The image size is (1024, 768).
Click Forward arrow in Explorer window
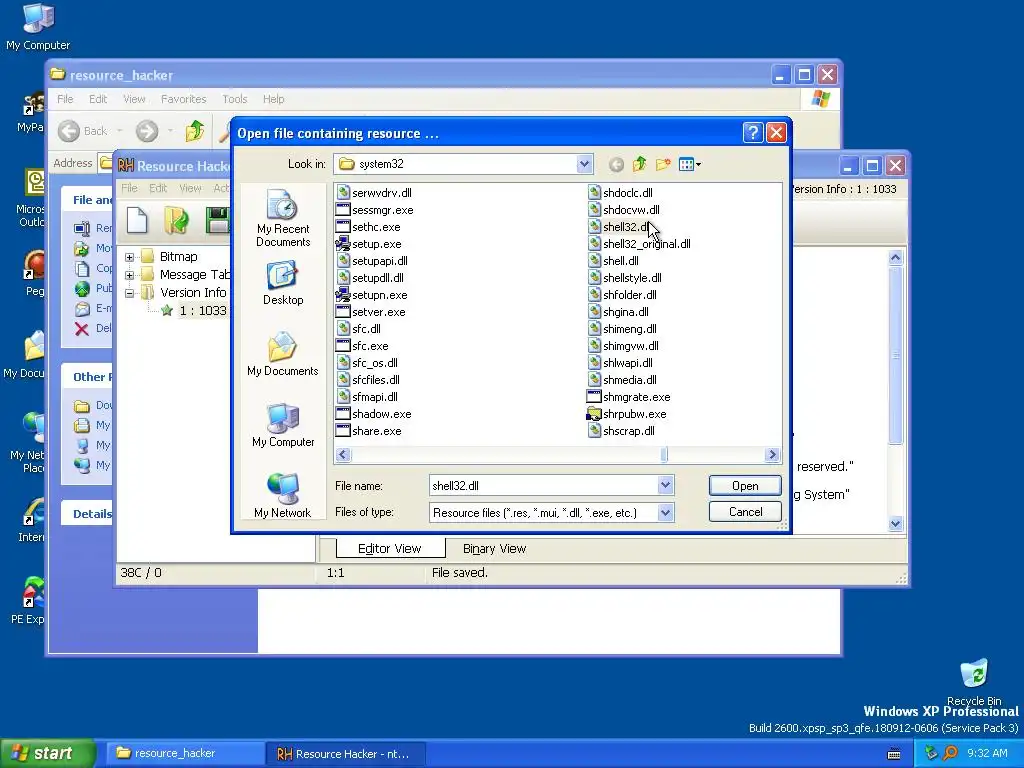147,131
